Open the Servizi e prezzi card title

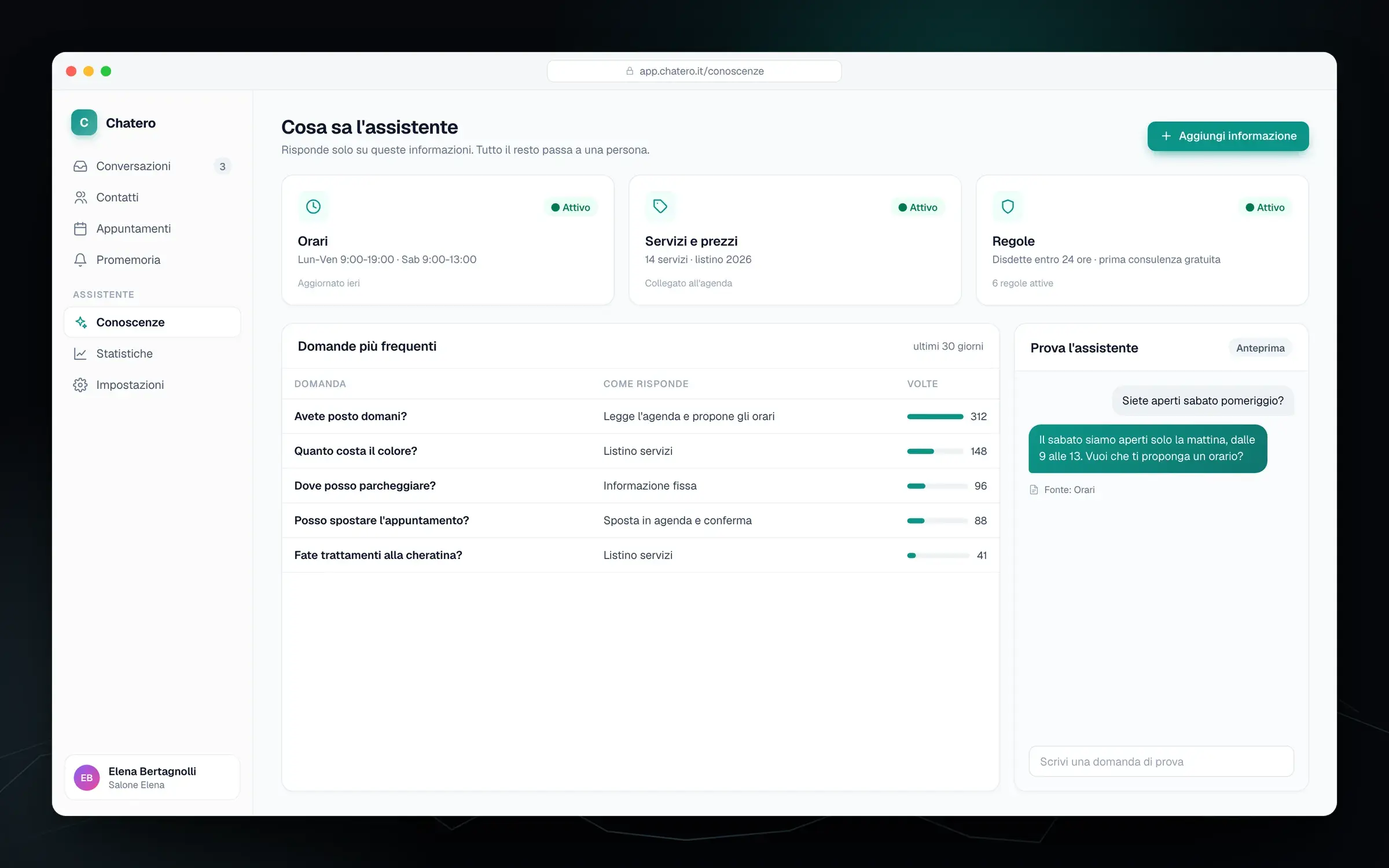(691, 241)
